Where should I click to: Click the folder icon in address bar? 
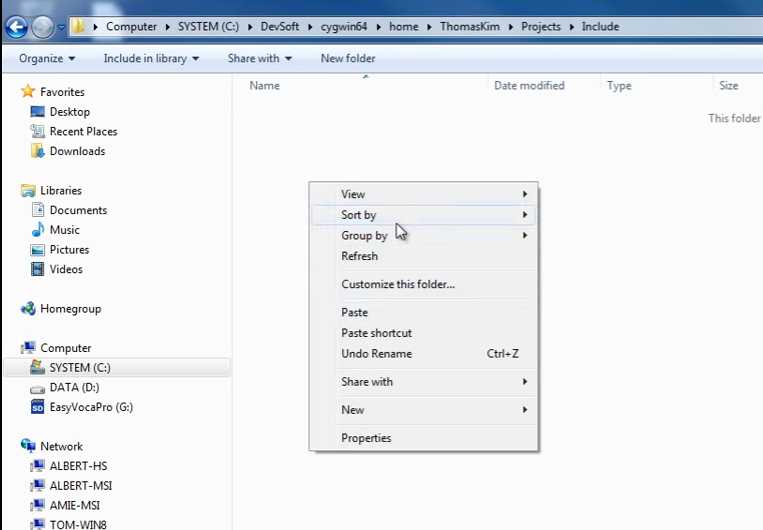click(x=78, y=26)
